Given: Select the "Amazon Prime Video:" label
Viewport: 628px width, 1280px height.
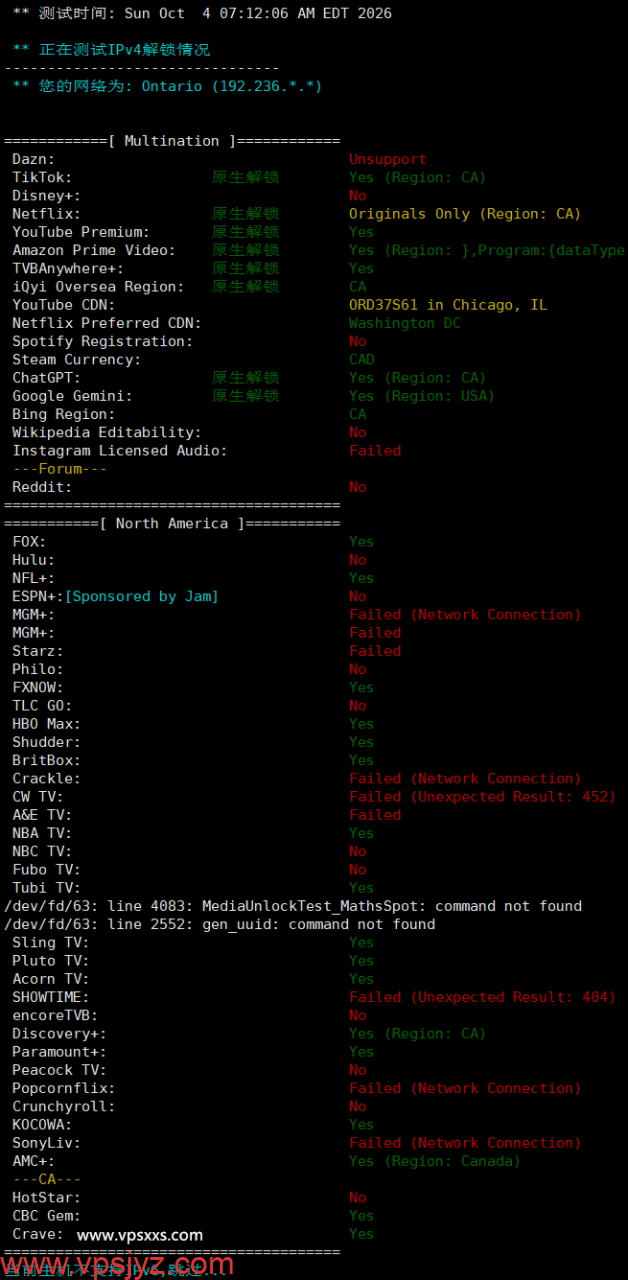Looking at the screenshot, I should (x=94, y=250).
